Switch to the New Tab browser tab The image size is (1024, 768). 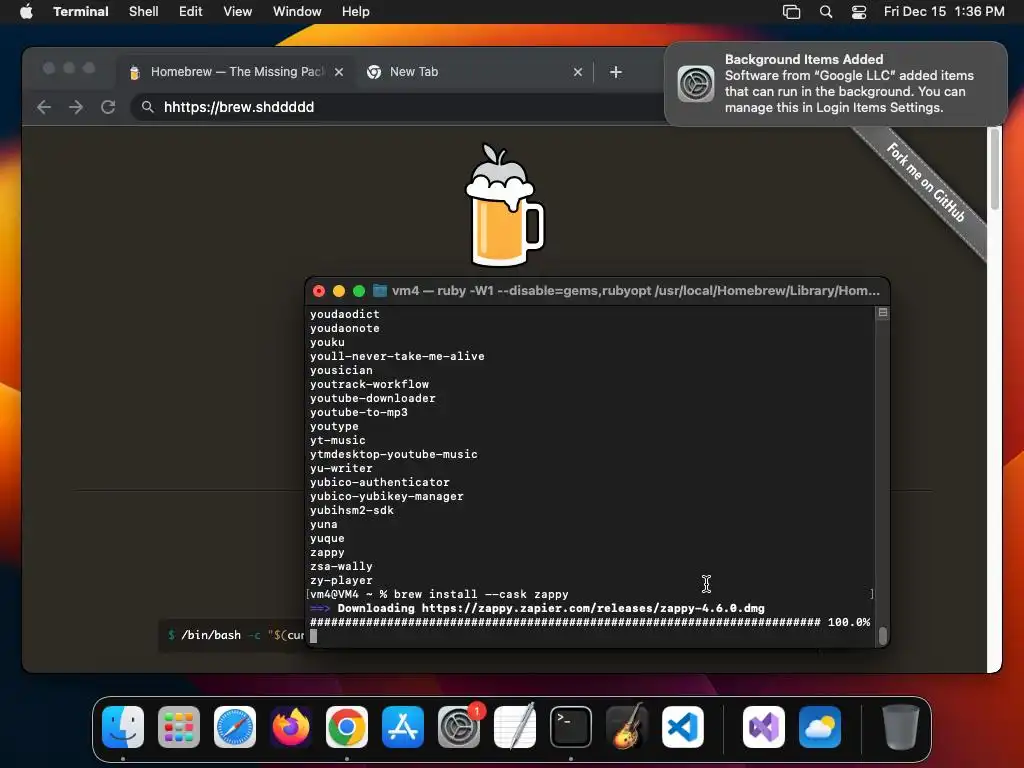point(475,72)
